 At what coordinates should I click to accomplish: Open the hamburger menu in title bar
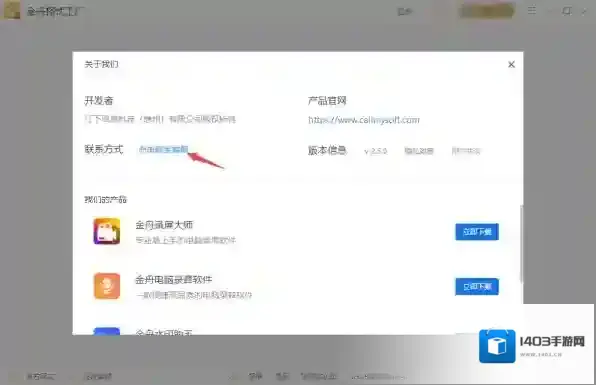tap(532, 10)
